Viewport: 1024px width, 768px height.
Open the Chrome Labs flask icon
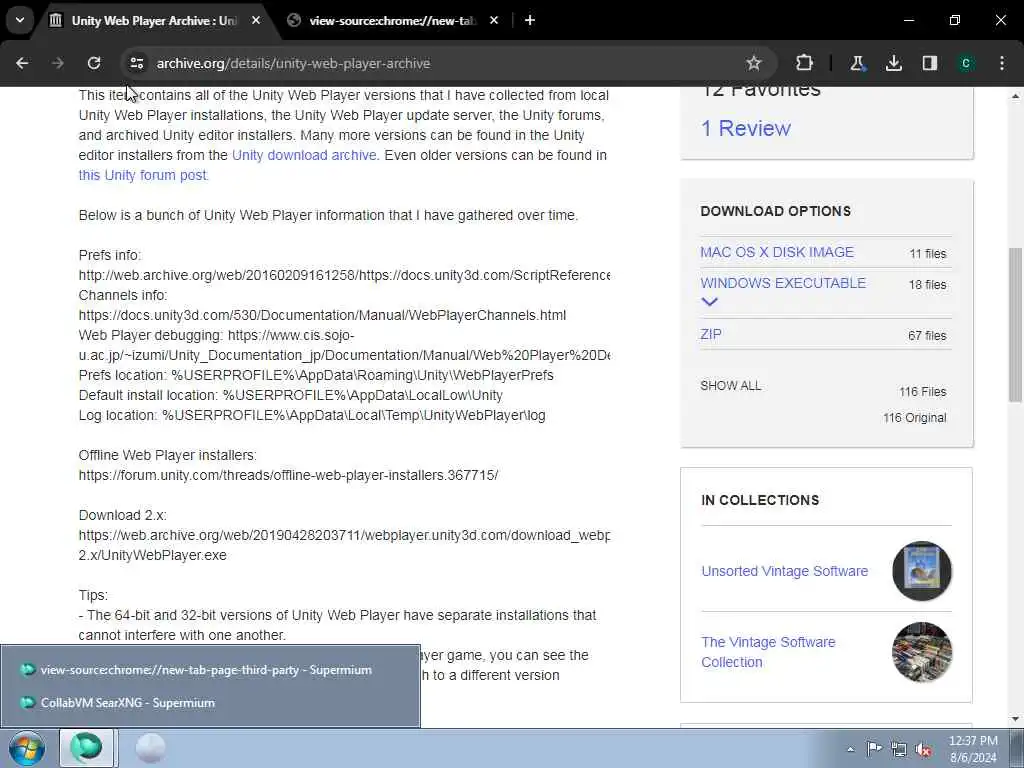857,63
